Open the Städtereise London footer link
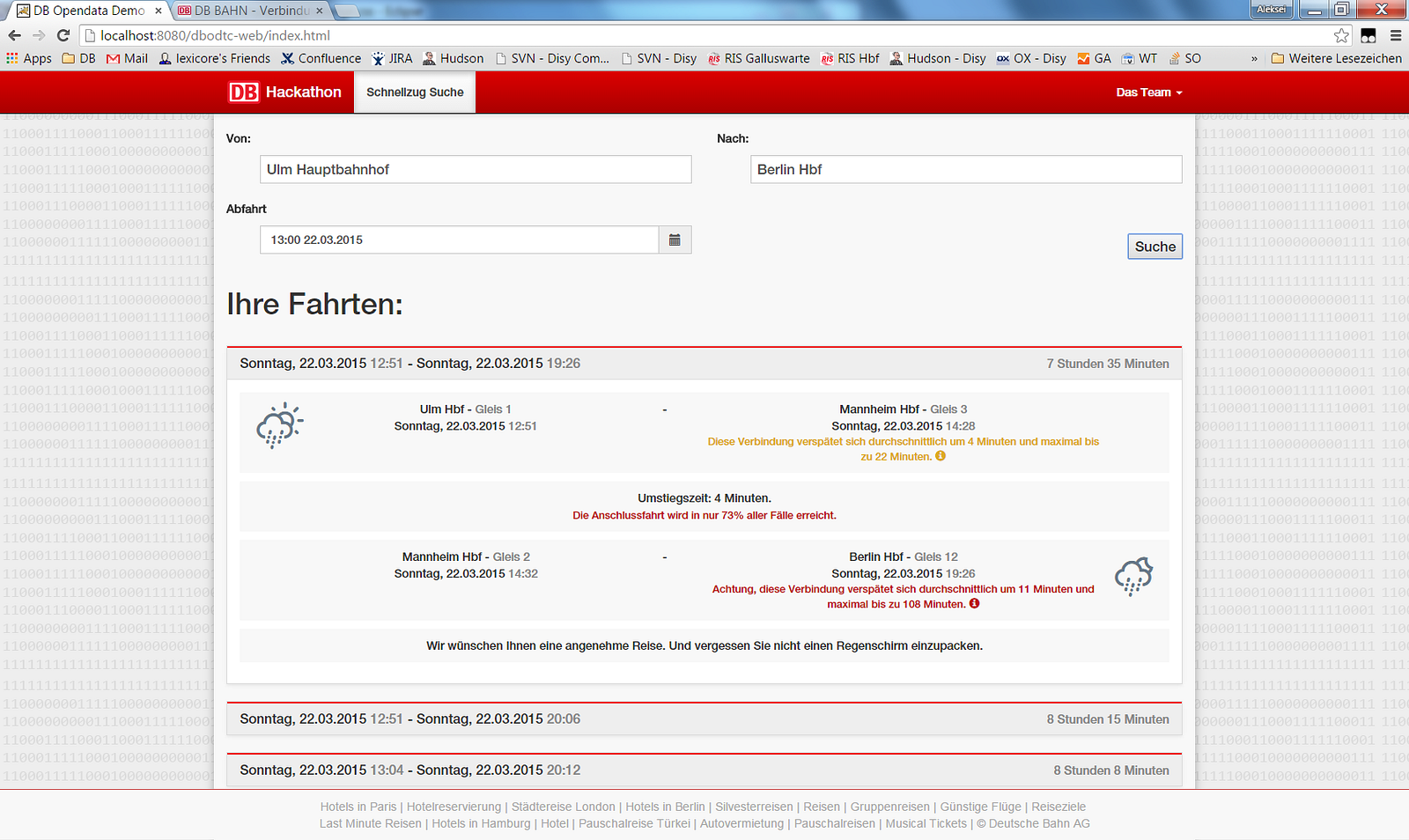Screen dimensions: 1409x840 click(x=564, y=807)
